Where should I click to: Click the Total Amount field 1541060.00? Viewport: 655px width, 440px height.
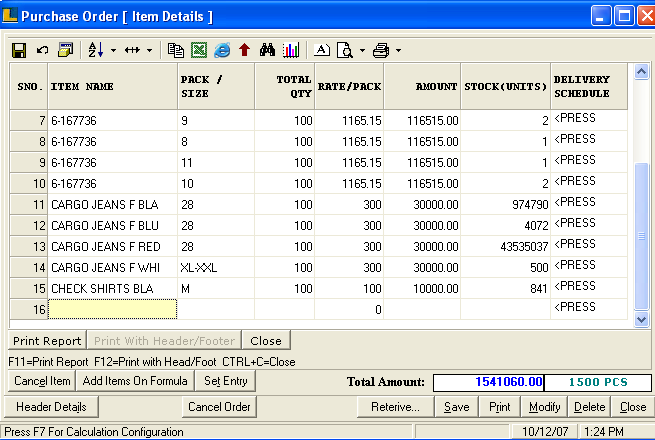[488, 382]
